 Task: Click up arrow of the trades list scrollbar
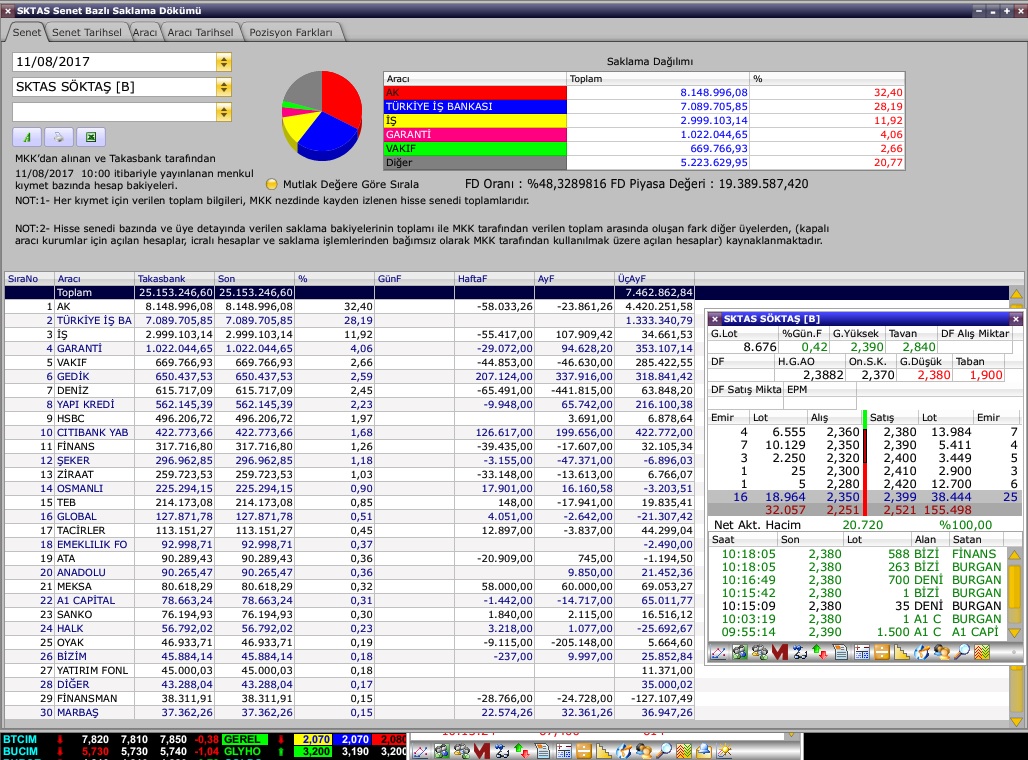[1014, 555]
